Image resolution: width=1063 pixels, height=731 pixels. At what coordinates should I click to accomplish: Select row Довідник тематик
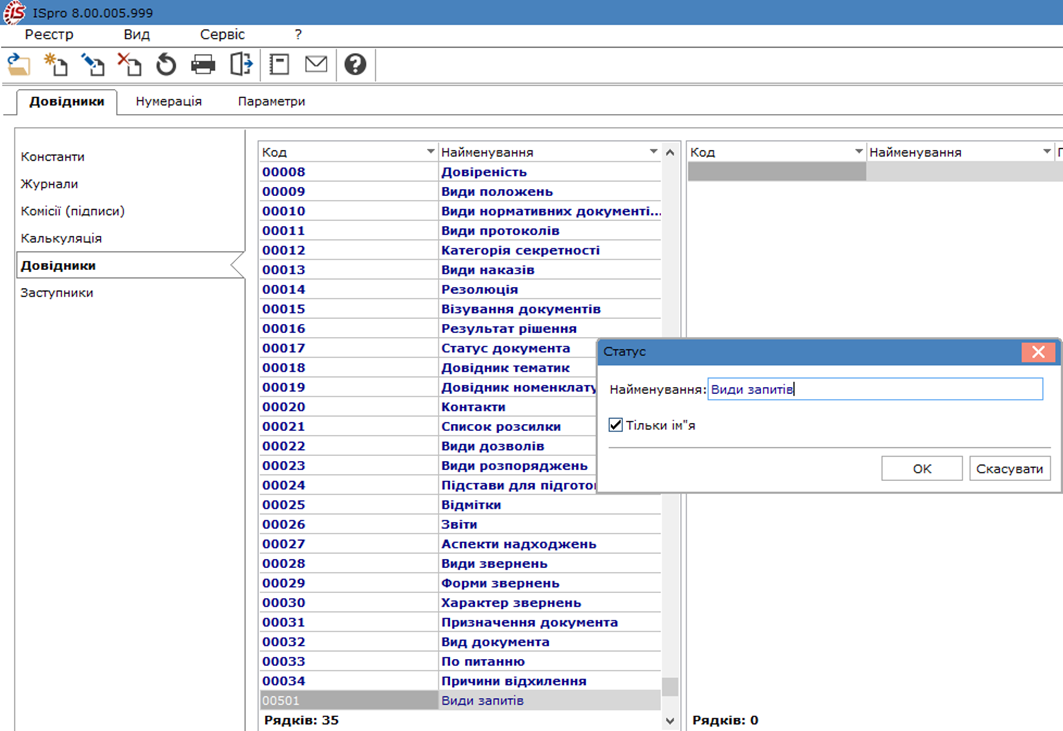coord(428,368)
